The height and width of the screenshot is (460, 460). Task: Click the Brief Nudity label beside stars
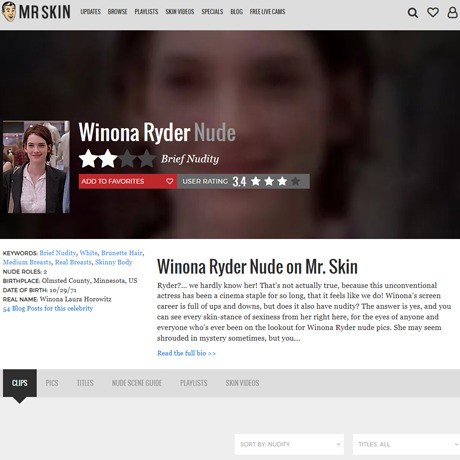click(190, 159)
